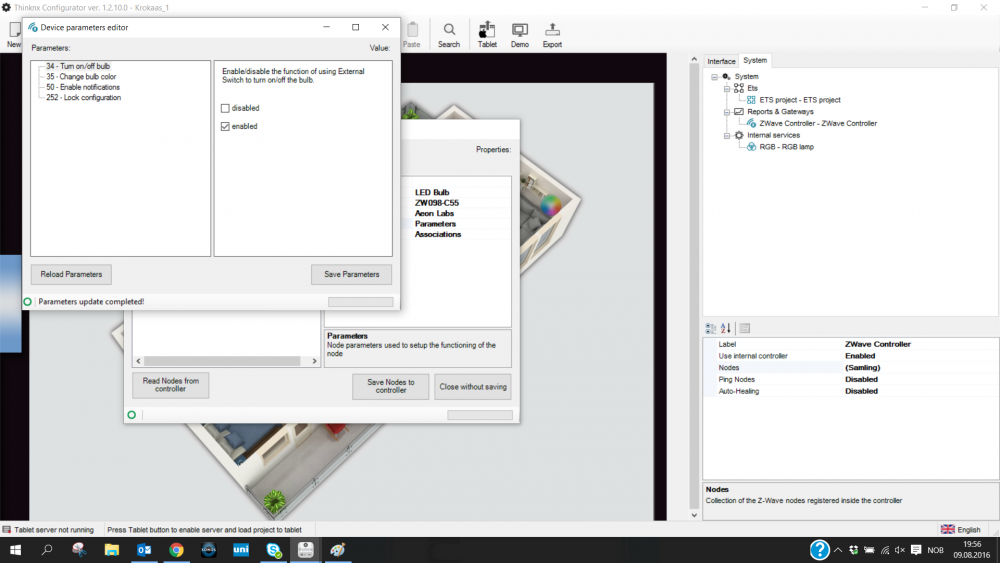
Task: Click the Save Parameters button
Action: click(351, 274)
